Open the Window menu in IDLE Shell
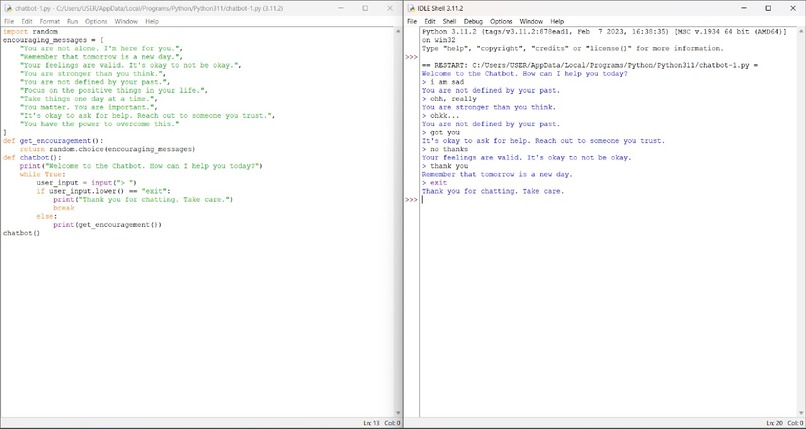 click(x=531, y=22)
